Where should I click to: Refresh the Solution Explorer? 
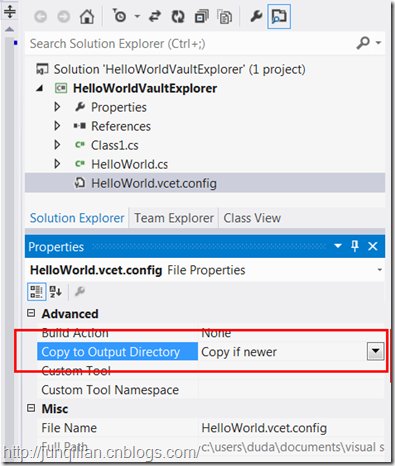coord(178,16)
